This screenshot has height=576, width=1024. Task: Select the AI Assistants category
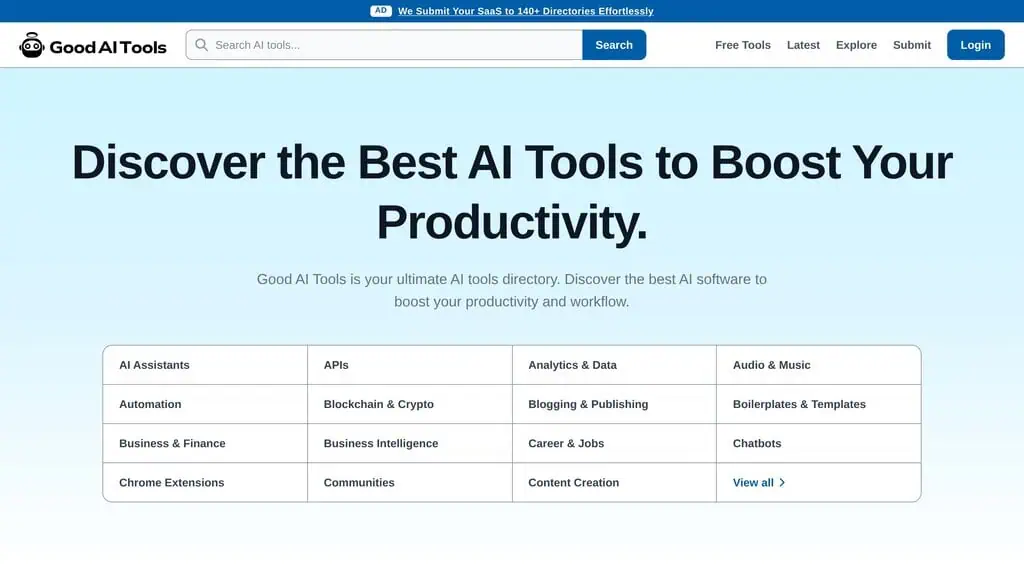205,365
